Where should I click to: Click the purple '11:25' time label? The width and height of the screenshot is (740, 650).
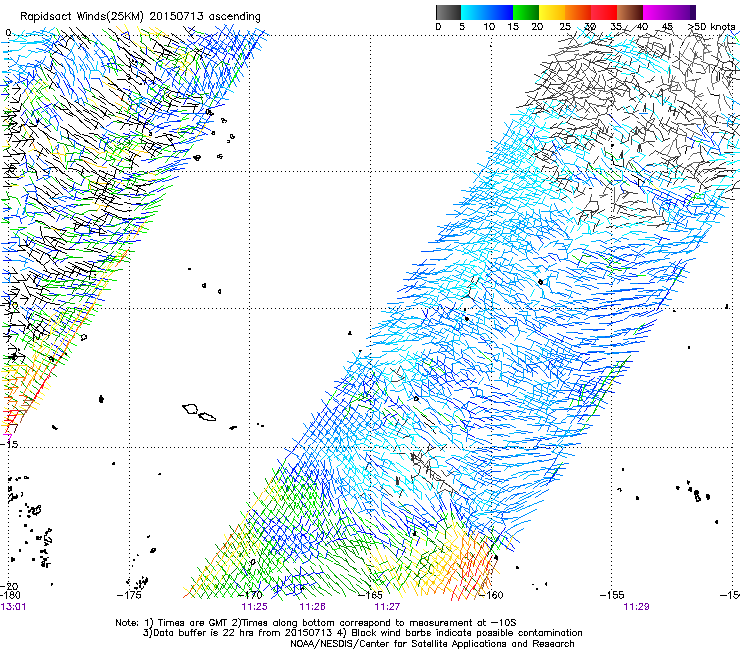pyautogui.click(x=254, y=607)
